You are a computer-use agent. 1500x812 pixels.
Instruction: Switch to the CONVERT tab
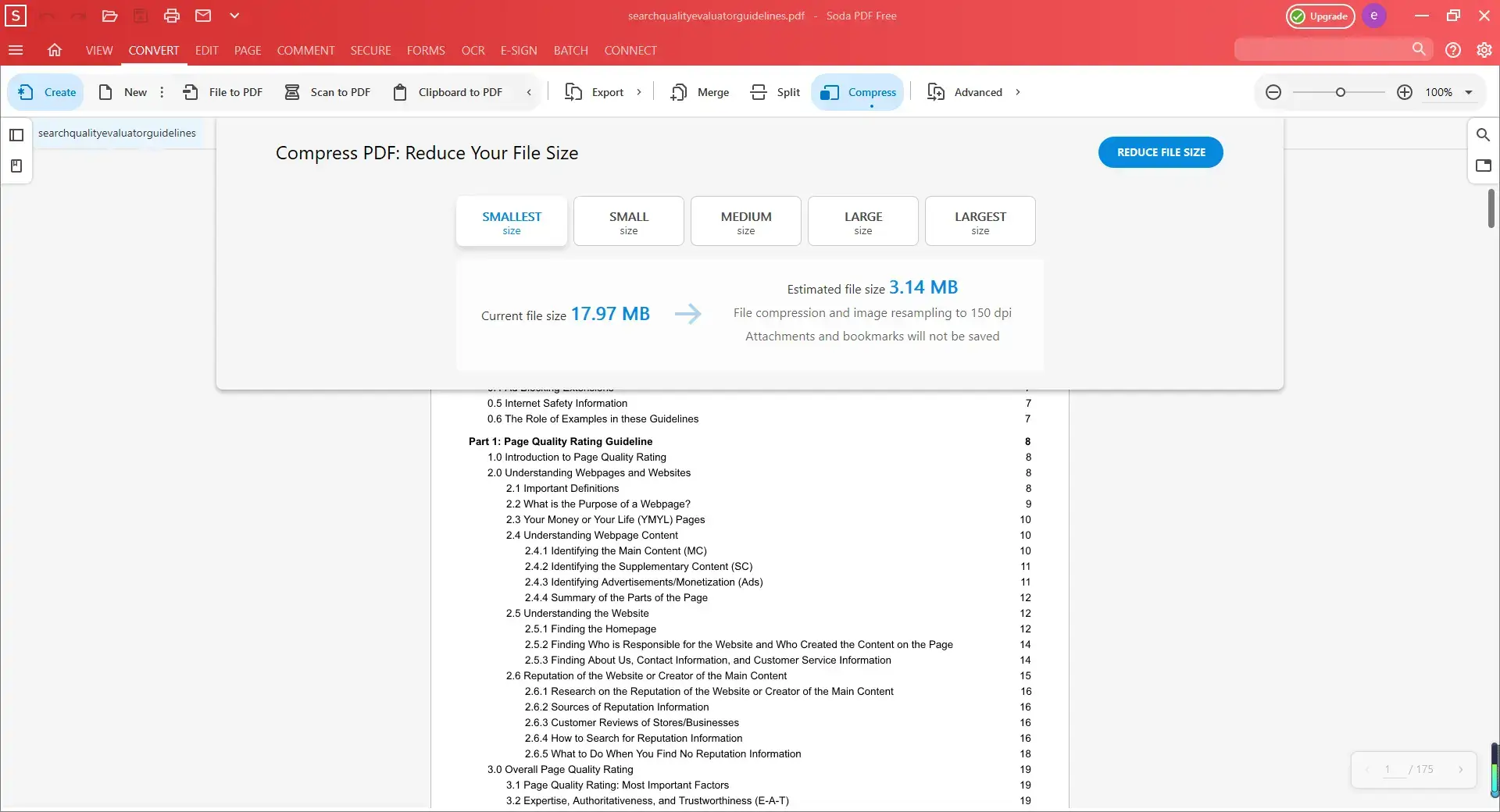click(154, 50)
